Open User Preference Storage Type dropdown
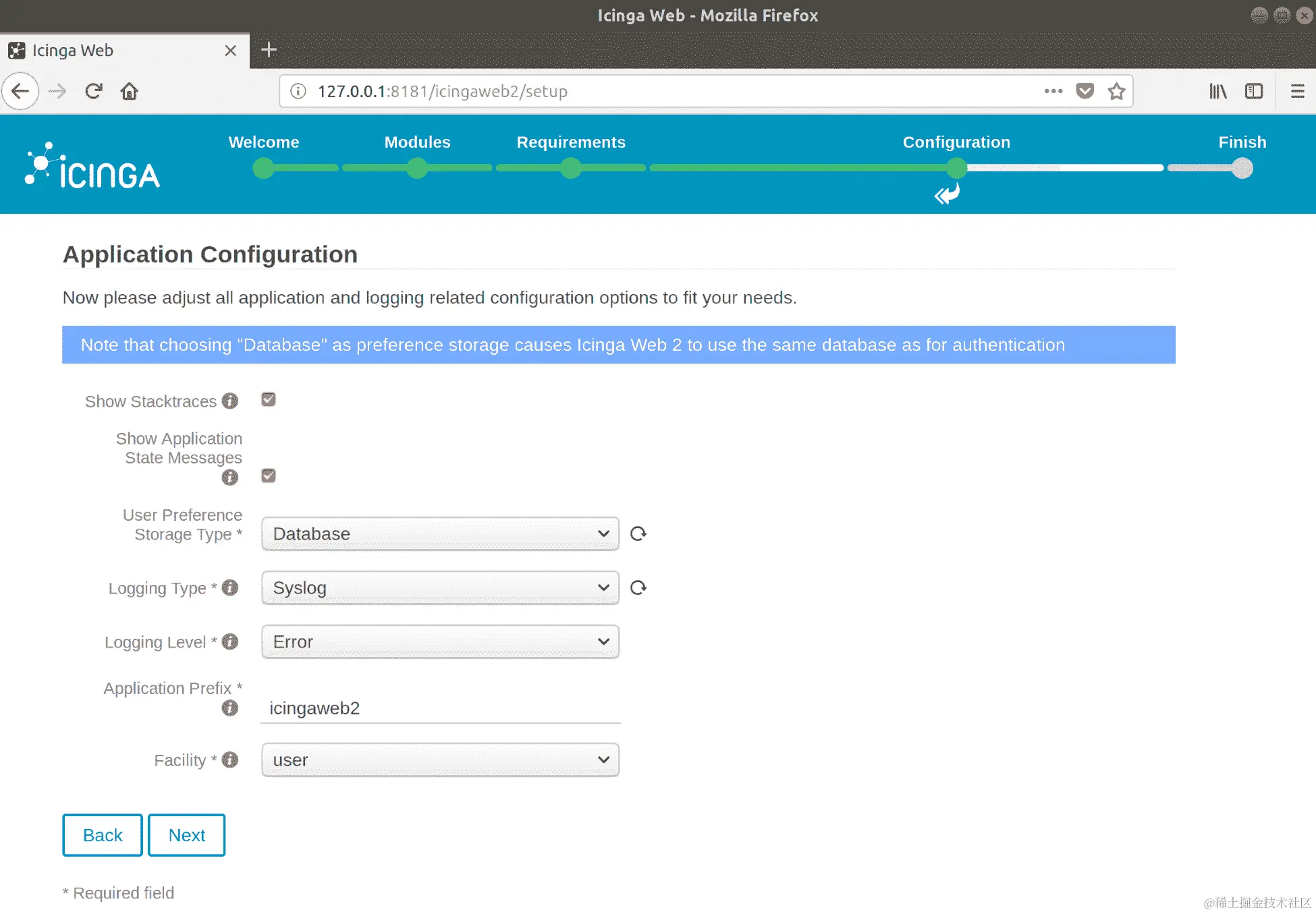Viewport: 1316px width, 914px height. (440, 534)
